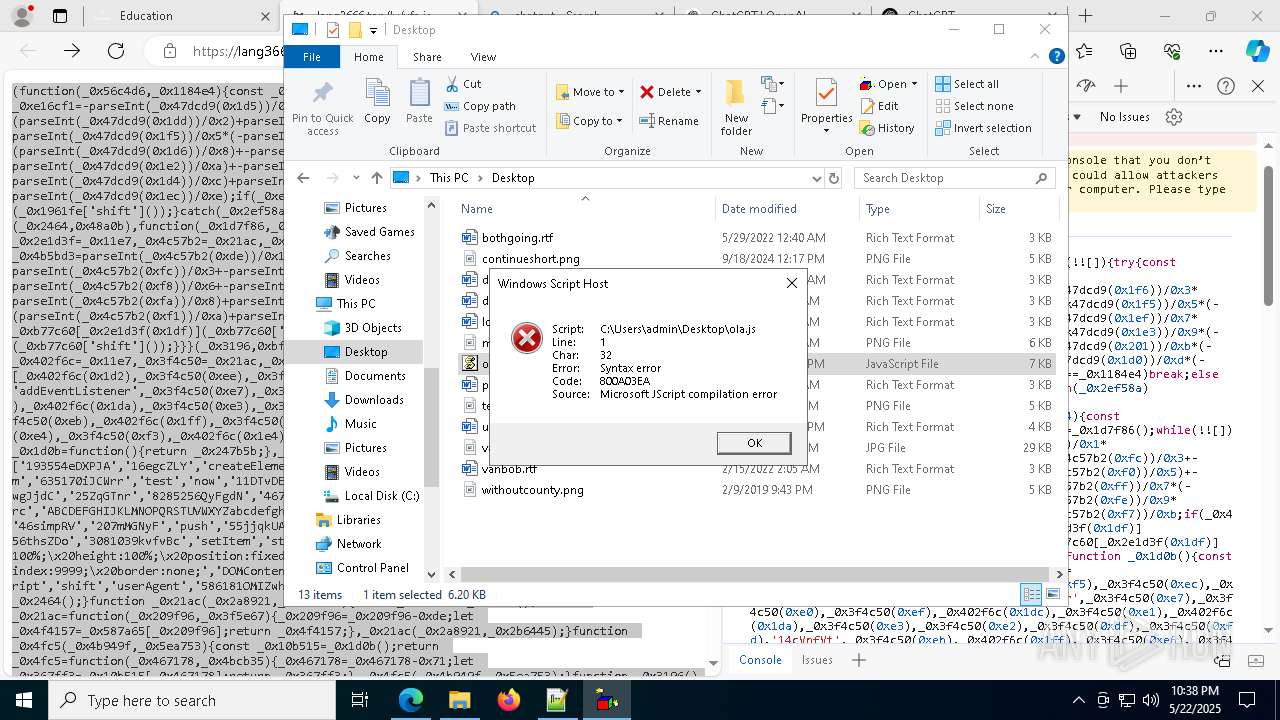Switch to the Share ribbon tab

coord(427,57)
